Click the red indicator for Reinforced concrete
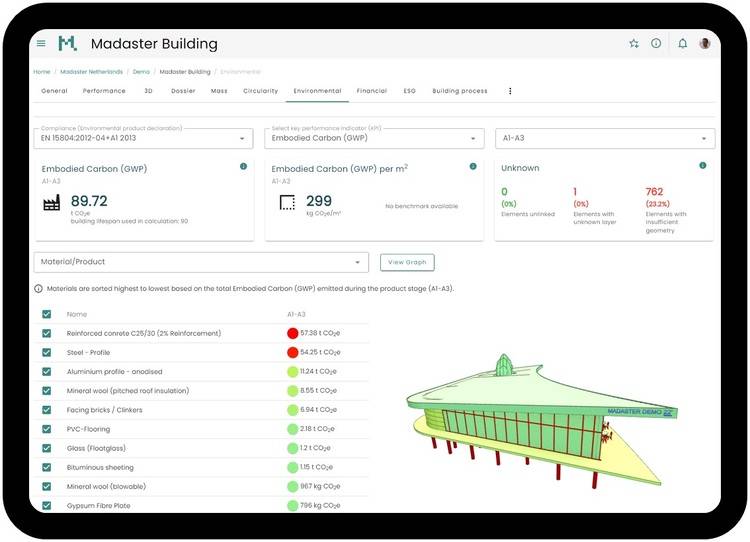The image size is (750, 542). pos(293,333)
